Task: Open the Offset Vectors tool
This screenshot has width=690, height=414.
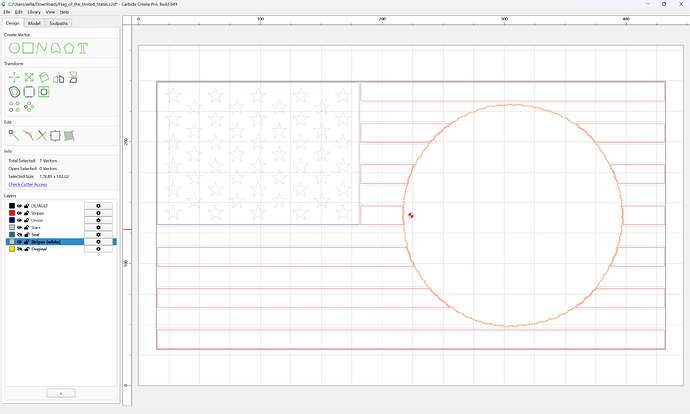Action: [x=14, y=92]
